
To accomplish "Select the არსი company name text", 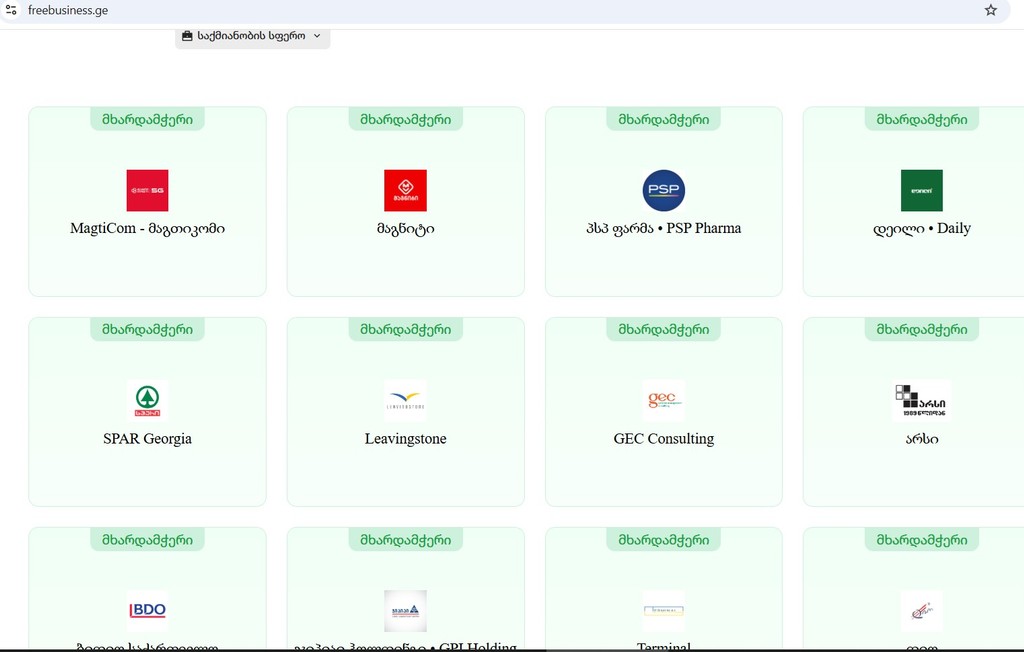I will 921,439.
